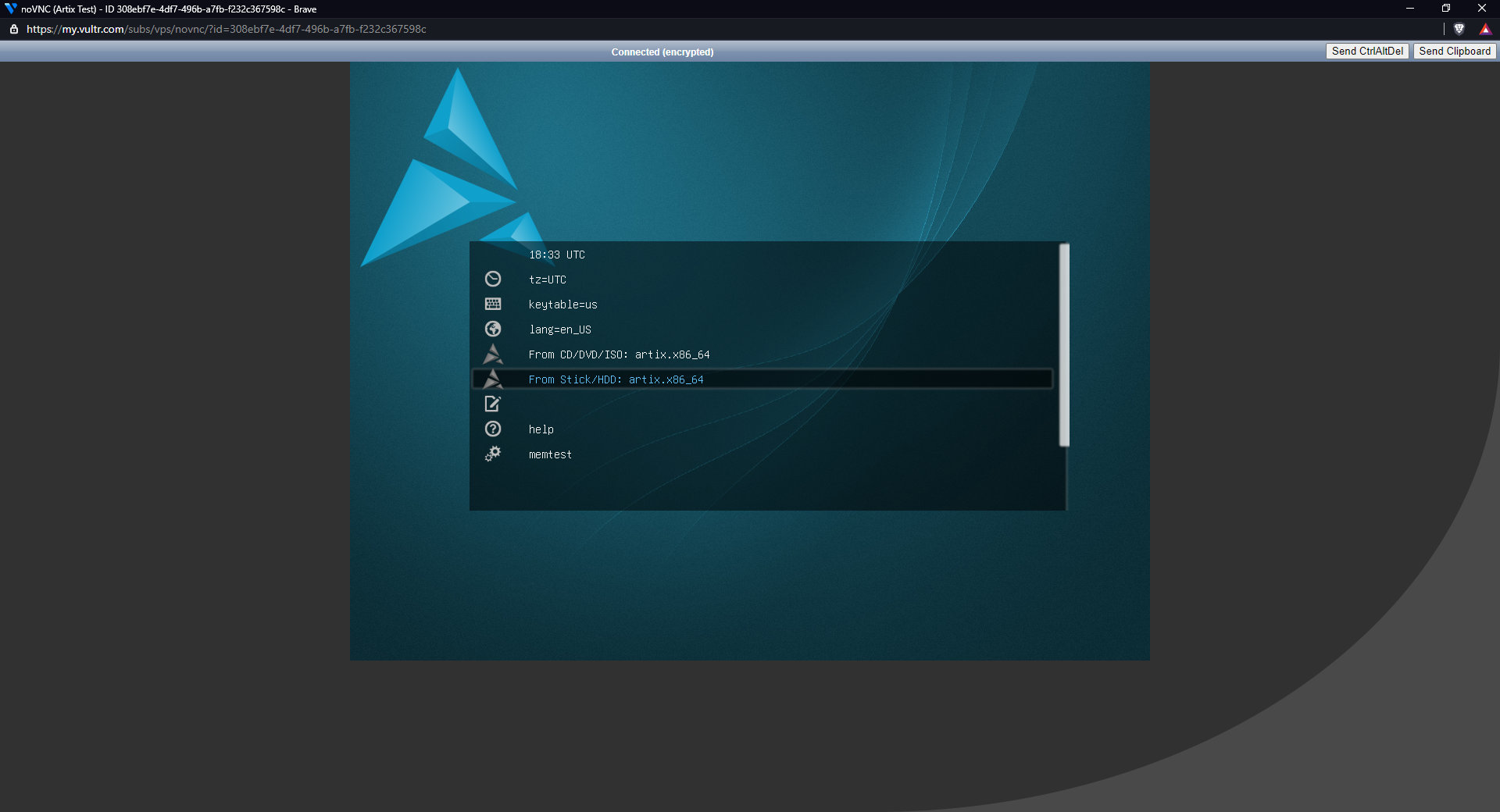The height and width of the screenshot is (812, 1500).
Task: Click the Artix logo icon for Stick/HDD boot
Action: click(x=493, y=379)
